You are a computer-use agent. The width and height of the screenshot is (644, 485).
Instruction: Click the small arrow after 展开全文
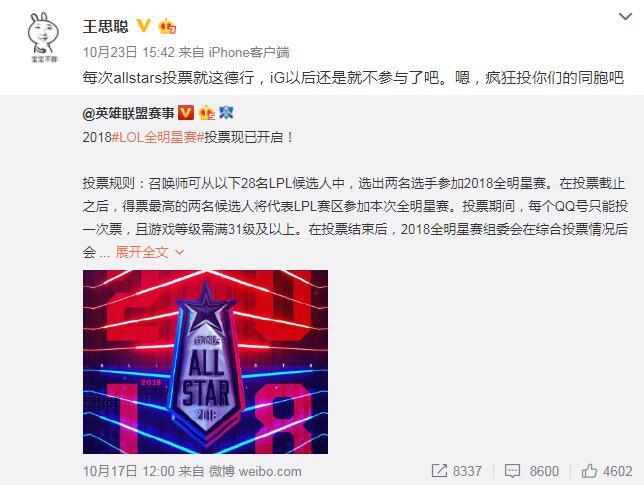coord(179,253)
